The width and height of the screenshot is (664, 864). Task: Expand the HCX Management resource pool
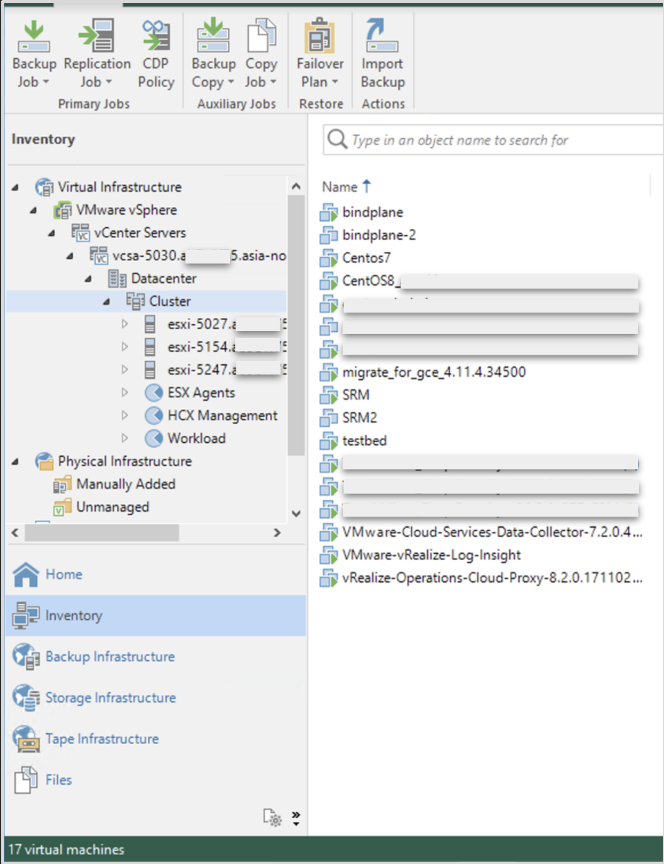(x=125, y=416)
